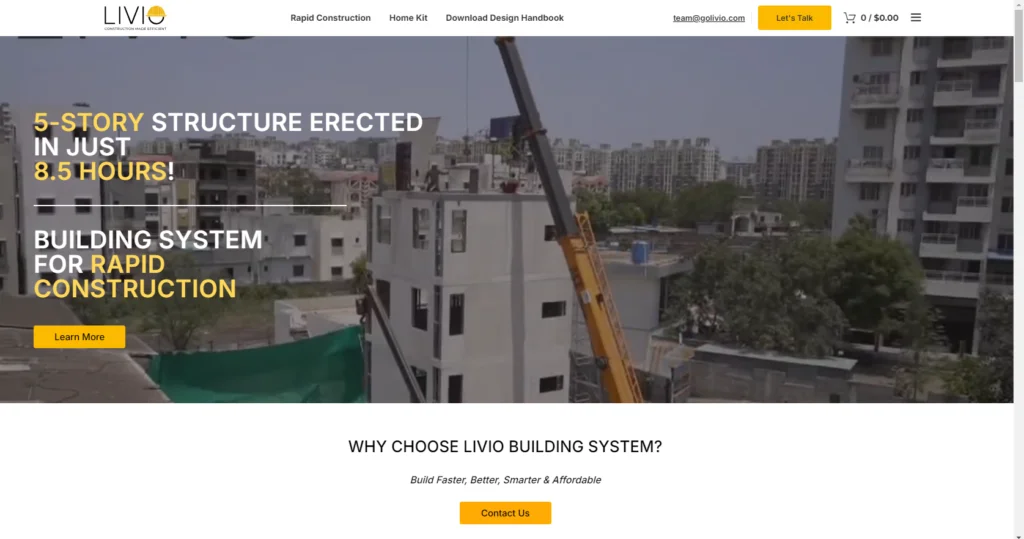The height and width of the screenshot is (539, 1024).
Task: Open the hamburger menu icon
Action: pyautogui.click(x=916, y=18)
